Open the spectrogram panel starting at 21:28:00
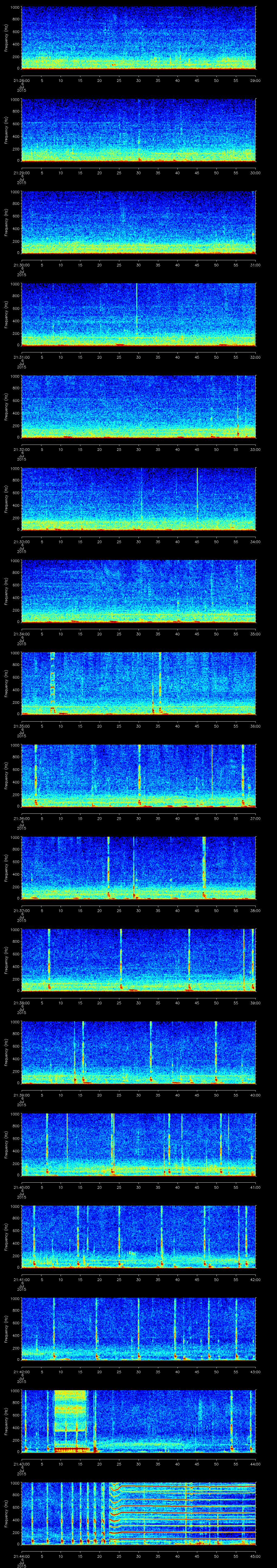 coord(138,38)
